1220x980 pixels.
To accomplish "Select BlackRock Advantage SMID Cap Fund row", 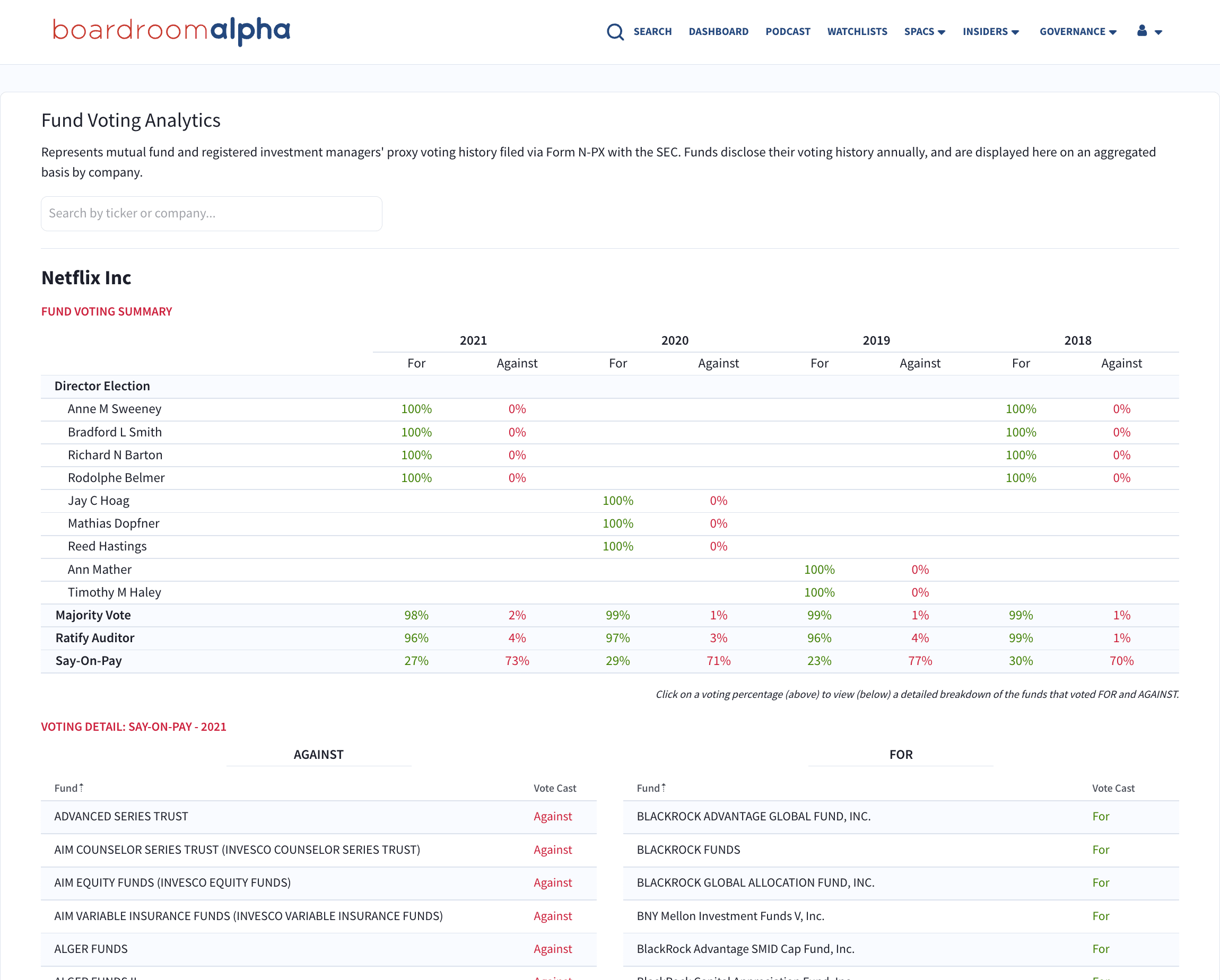I will [901, 949].
